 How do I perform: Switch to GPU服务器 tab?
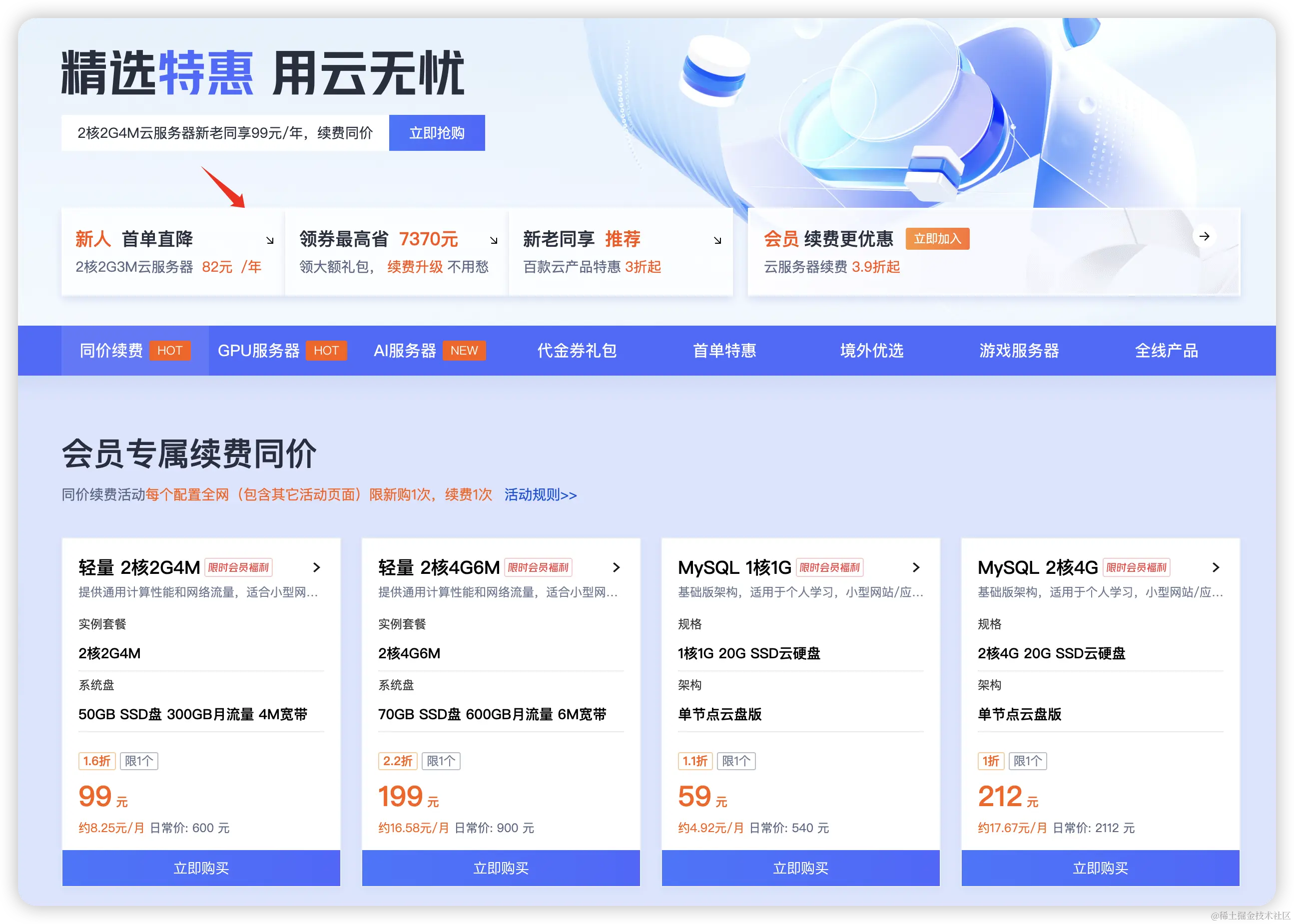[x=259, y=351]
